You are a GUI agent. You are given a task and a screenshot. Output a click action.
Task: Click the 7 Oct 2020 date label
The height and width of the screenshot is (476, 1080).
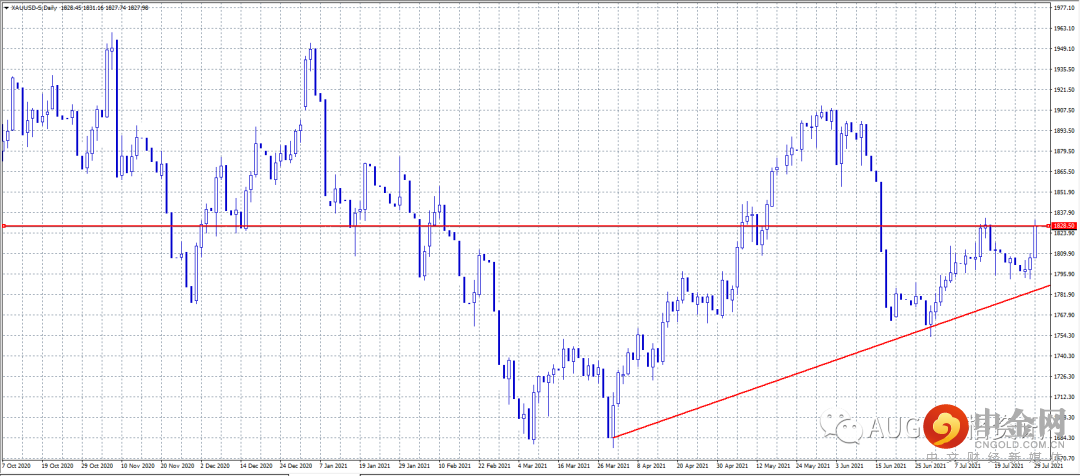coord(15,466)
